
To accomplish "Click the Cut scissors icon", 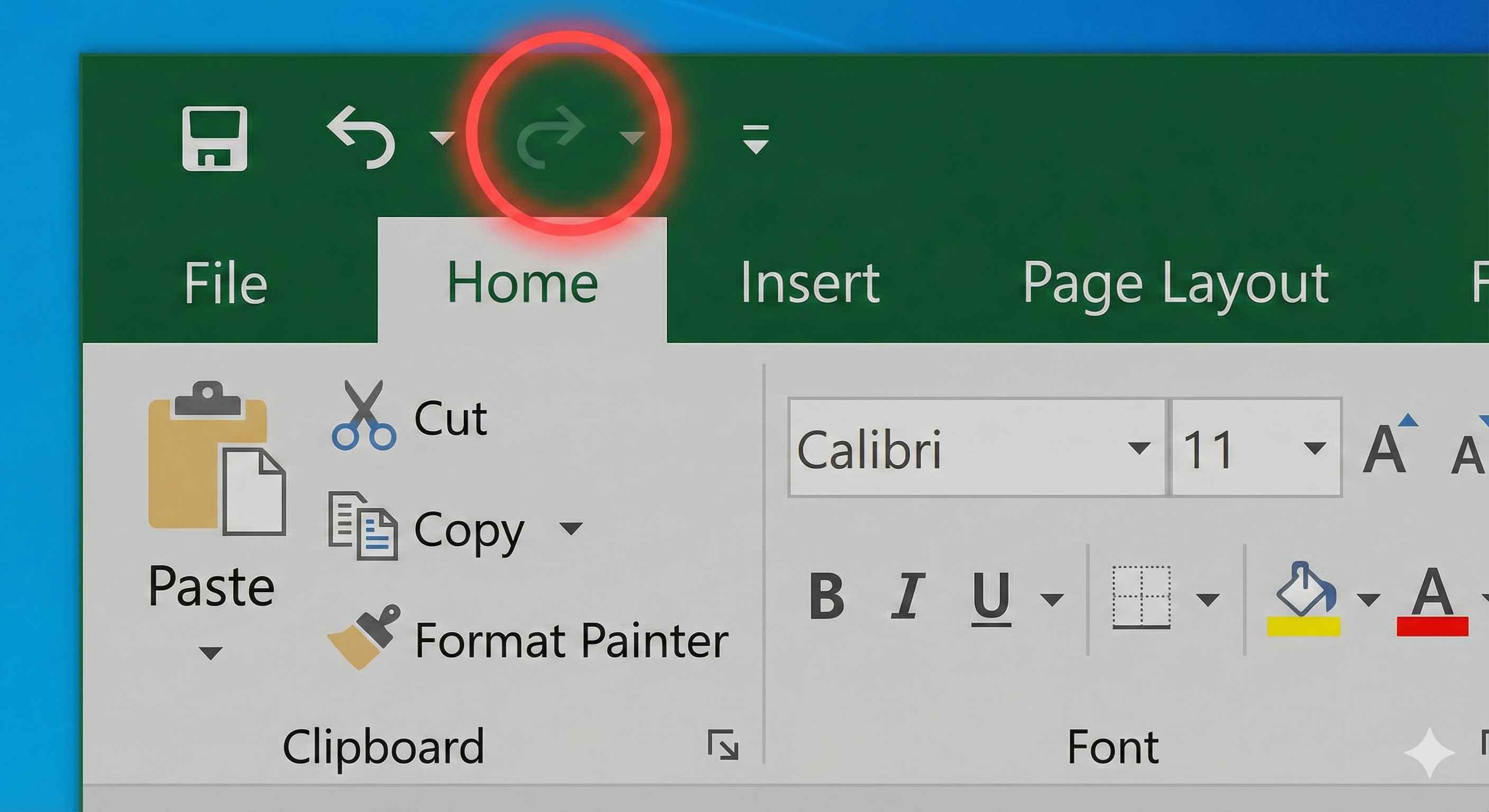I will [364, 415].
